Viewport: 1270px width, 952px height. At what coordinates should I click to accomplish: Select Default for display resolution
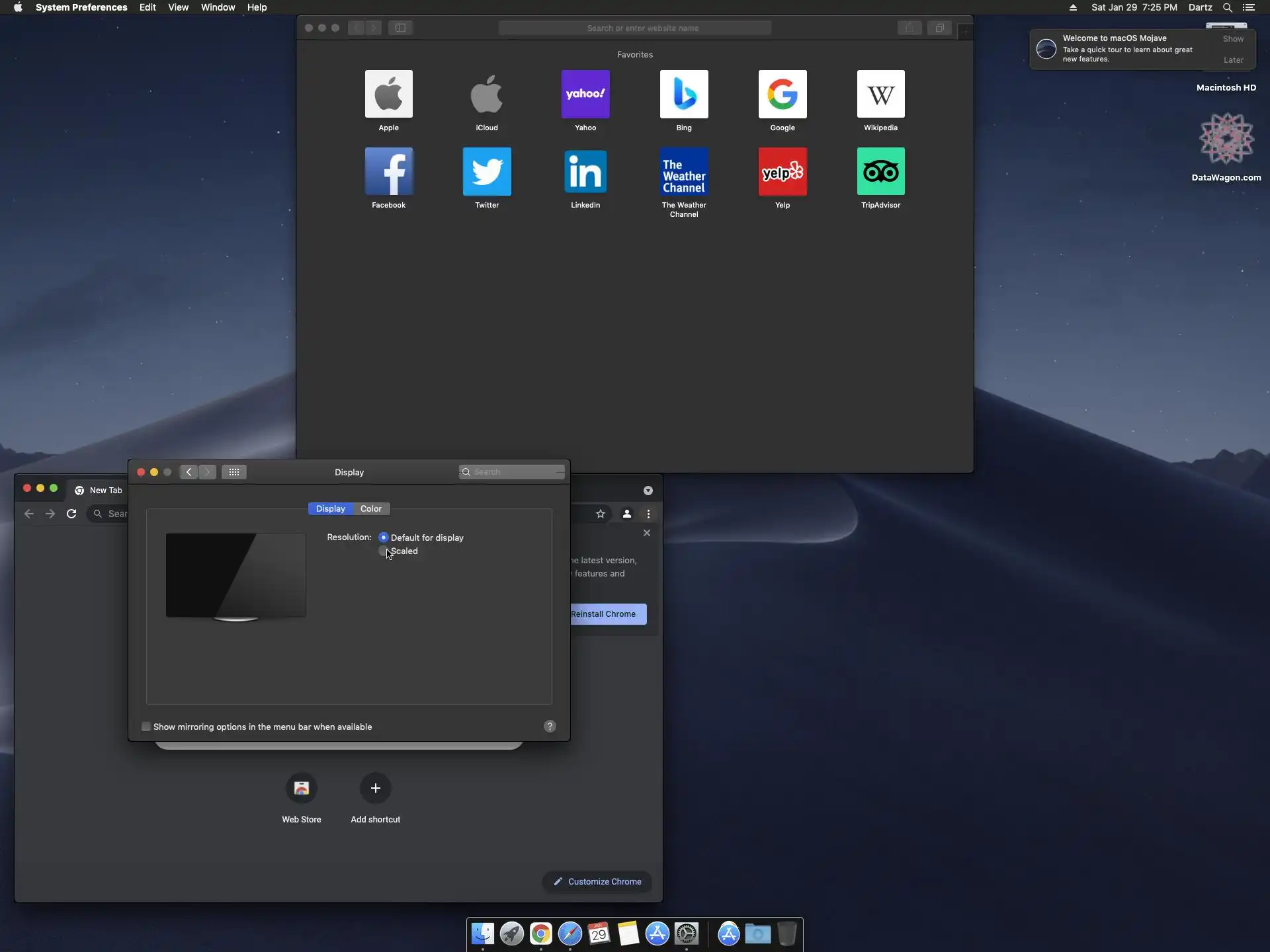(x=384, y=537)
